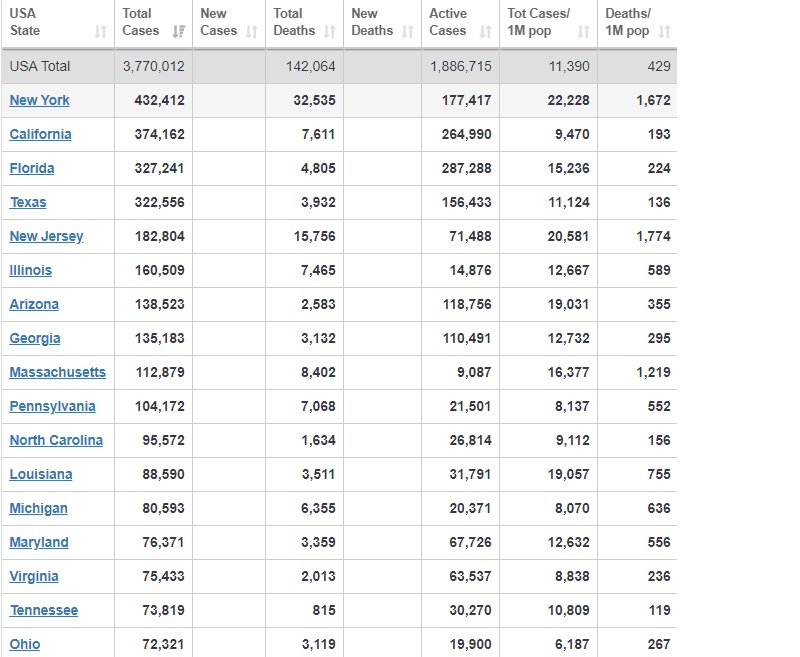
Task: Select Arizona's total cases cell 138,523
Action: (x=159, y=304)
